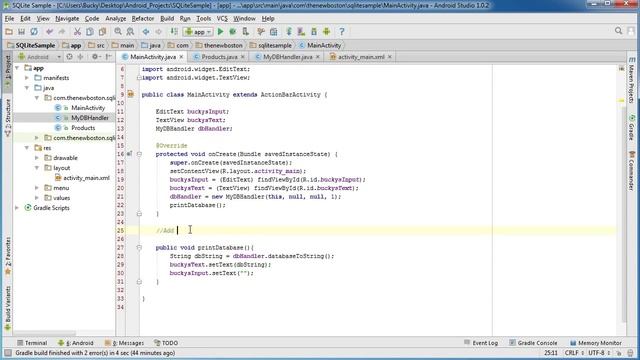Click the Cut scissors icon
Image resolution: width=640 pixels, height=360 pixels.
tap(77, 32)
